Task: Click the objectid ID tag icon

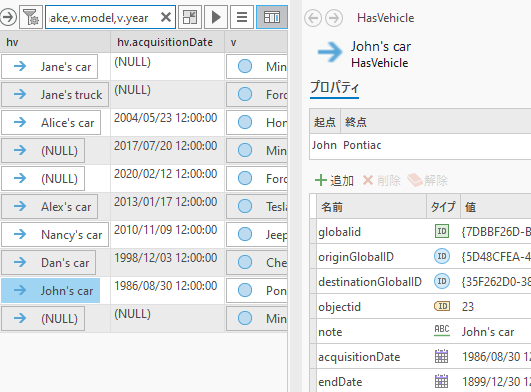Action: (442, 306)
